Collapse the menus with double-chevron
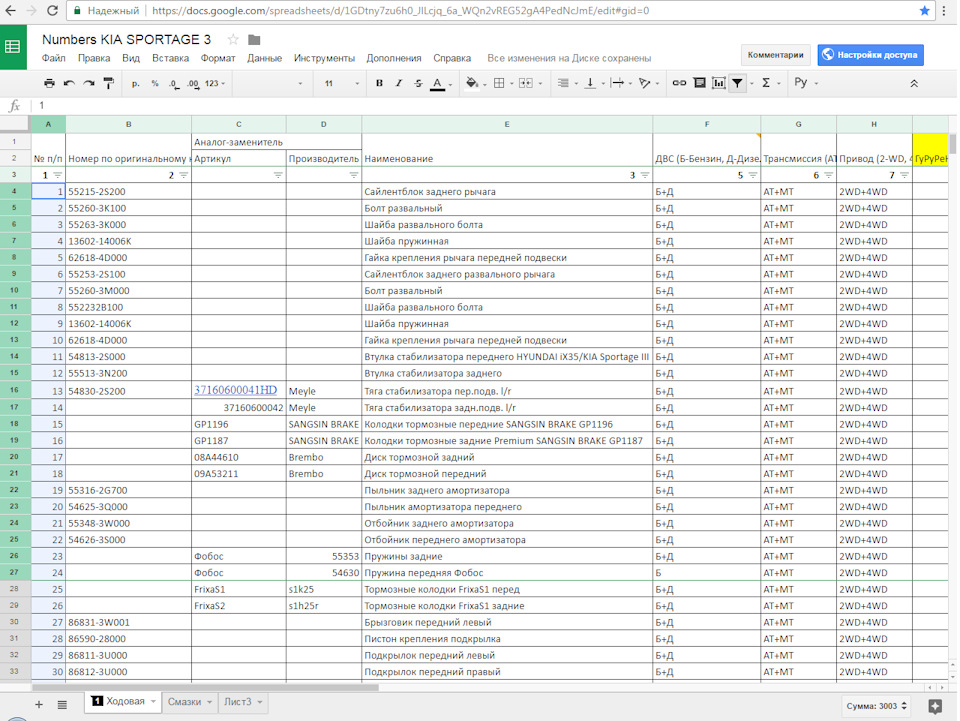Screen dimensions: 960x721 pyautogui.click(x=914, y=83)
